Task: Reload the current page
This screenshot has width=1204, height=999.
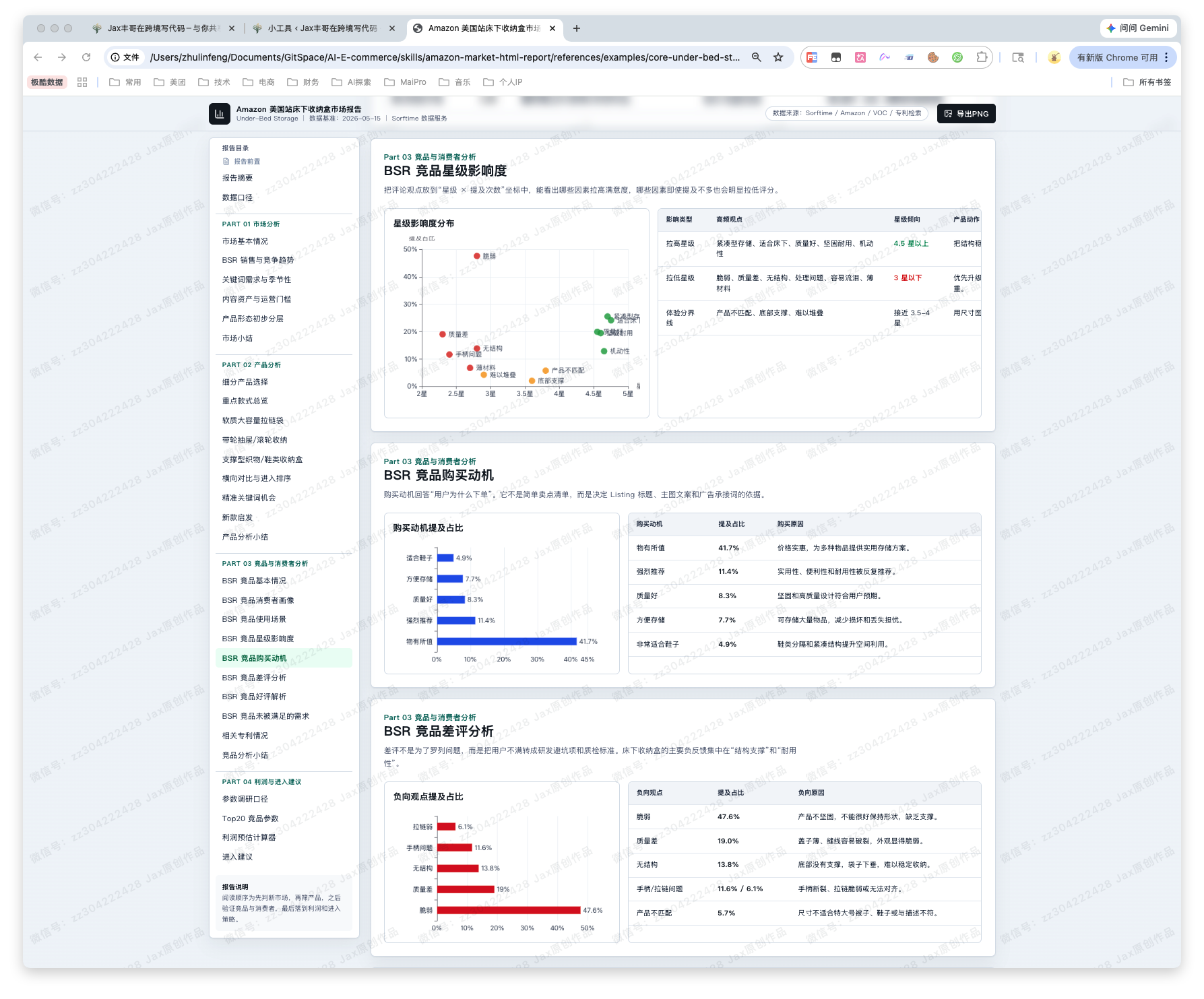Action: point(86,57)
